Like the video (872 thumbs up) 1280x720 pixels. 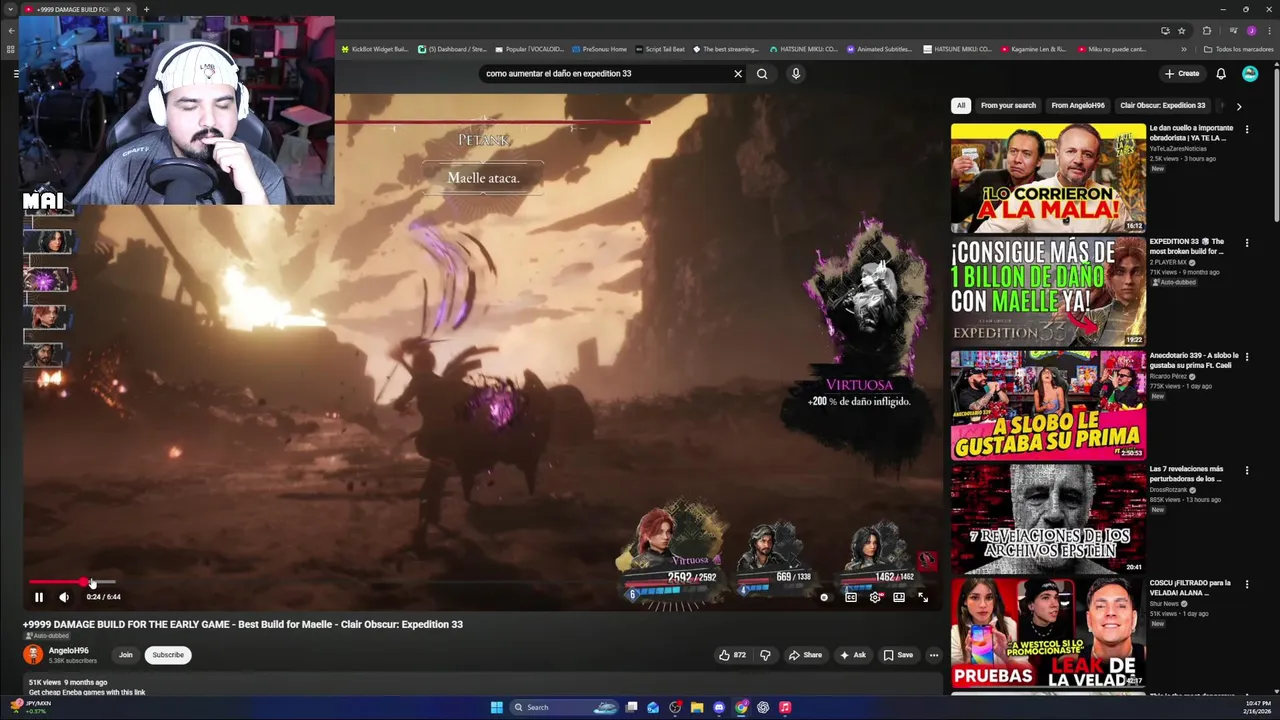click(x=732, y=655)
